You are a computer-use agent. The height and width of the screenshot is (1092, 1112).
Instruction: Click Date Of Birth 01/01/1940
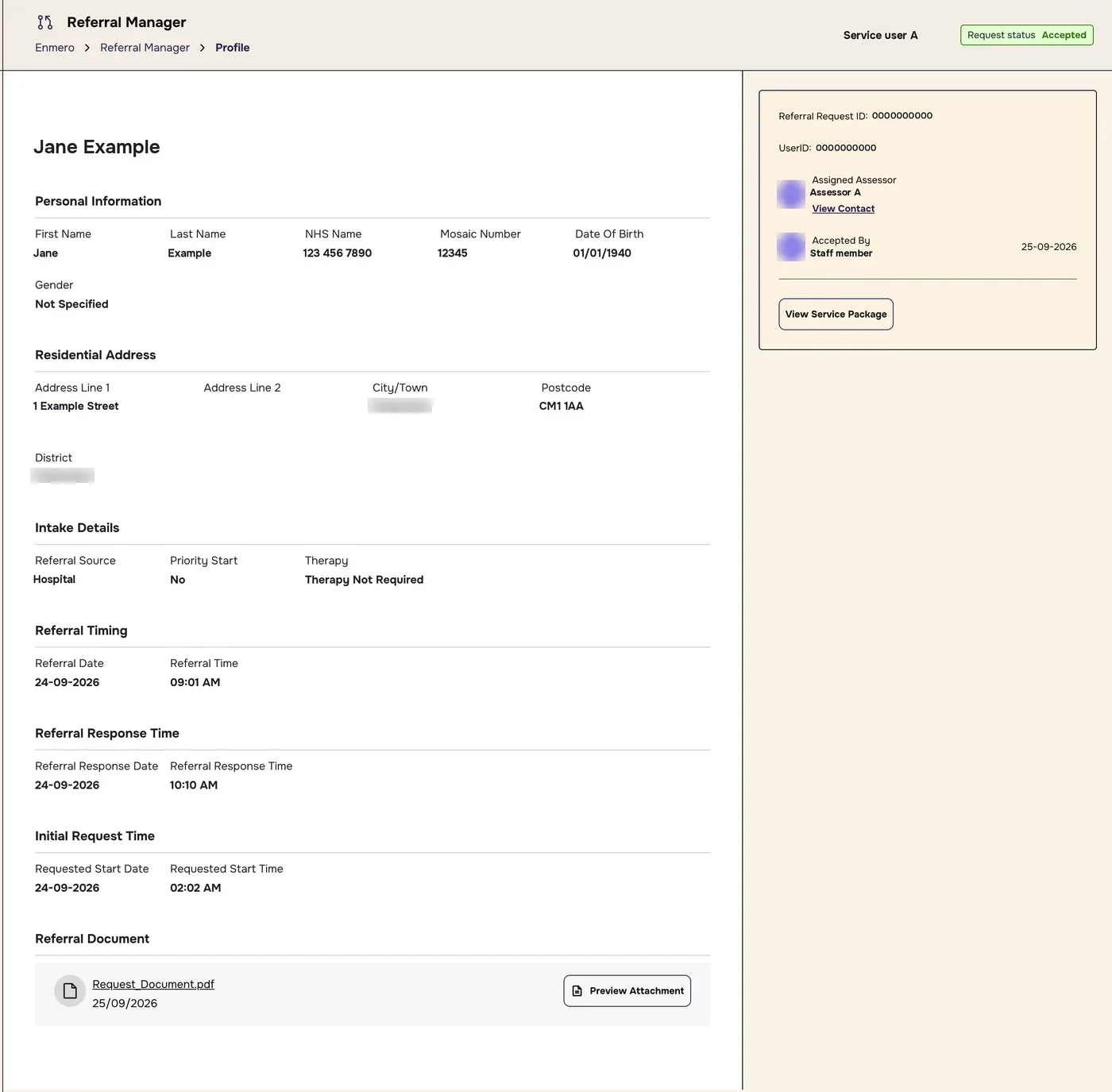(x=602, y=253)
